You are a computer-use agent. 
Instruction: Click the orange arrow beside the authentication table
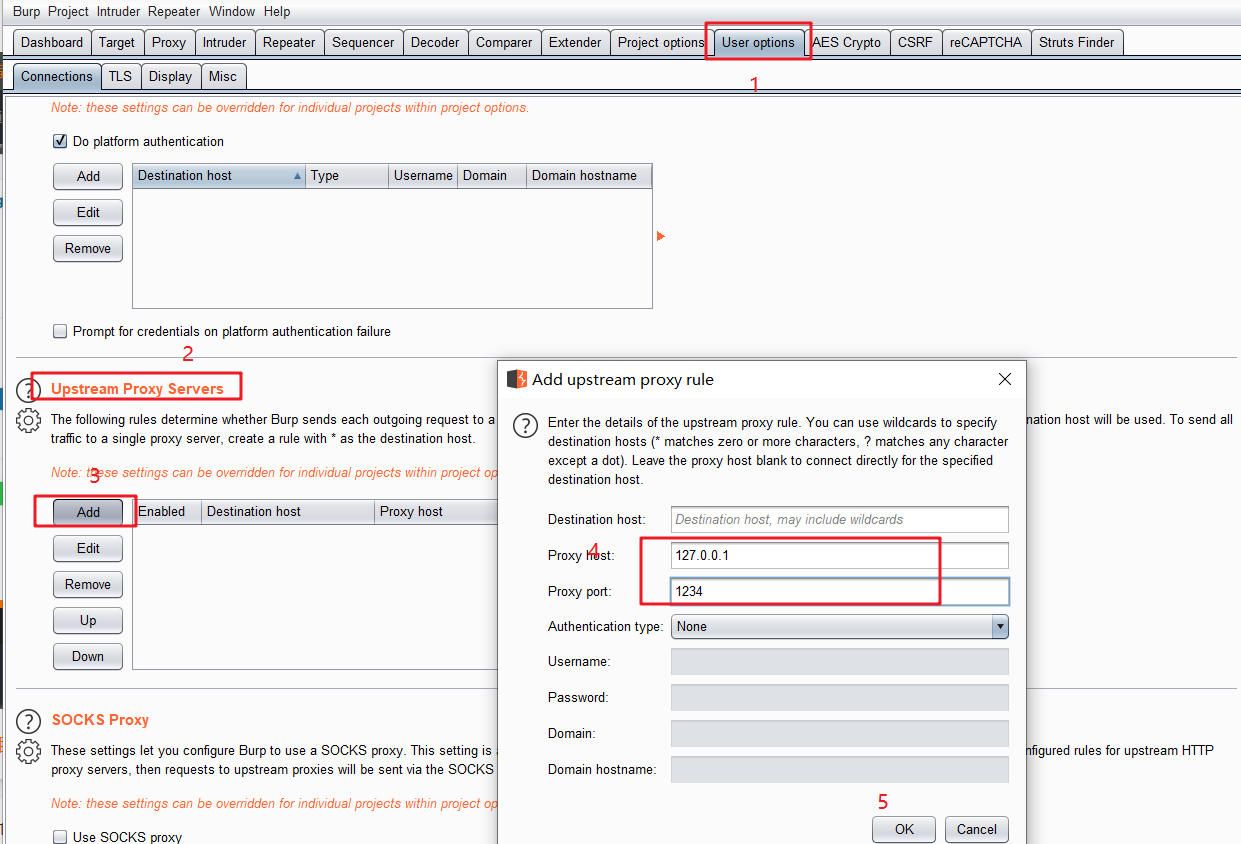click(x=661, y=236)
